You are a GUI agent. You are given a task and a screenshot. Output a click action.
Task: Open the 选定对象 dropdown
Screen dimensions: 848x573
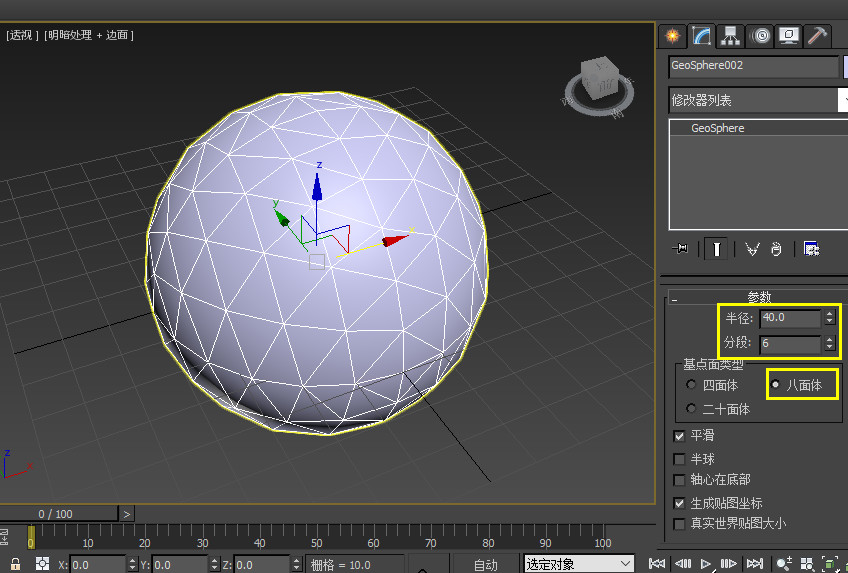579,565
